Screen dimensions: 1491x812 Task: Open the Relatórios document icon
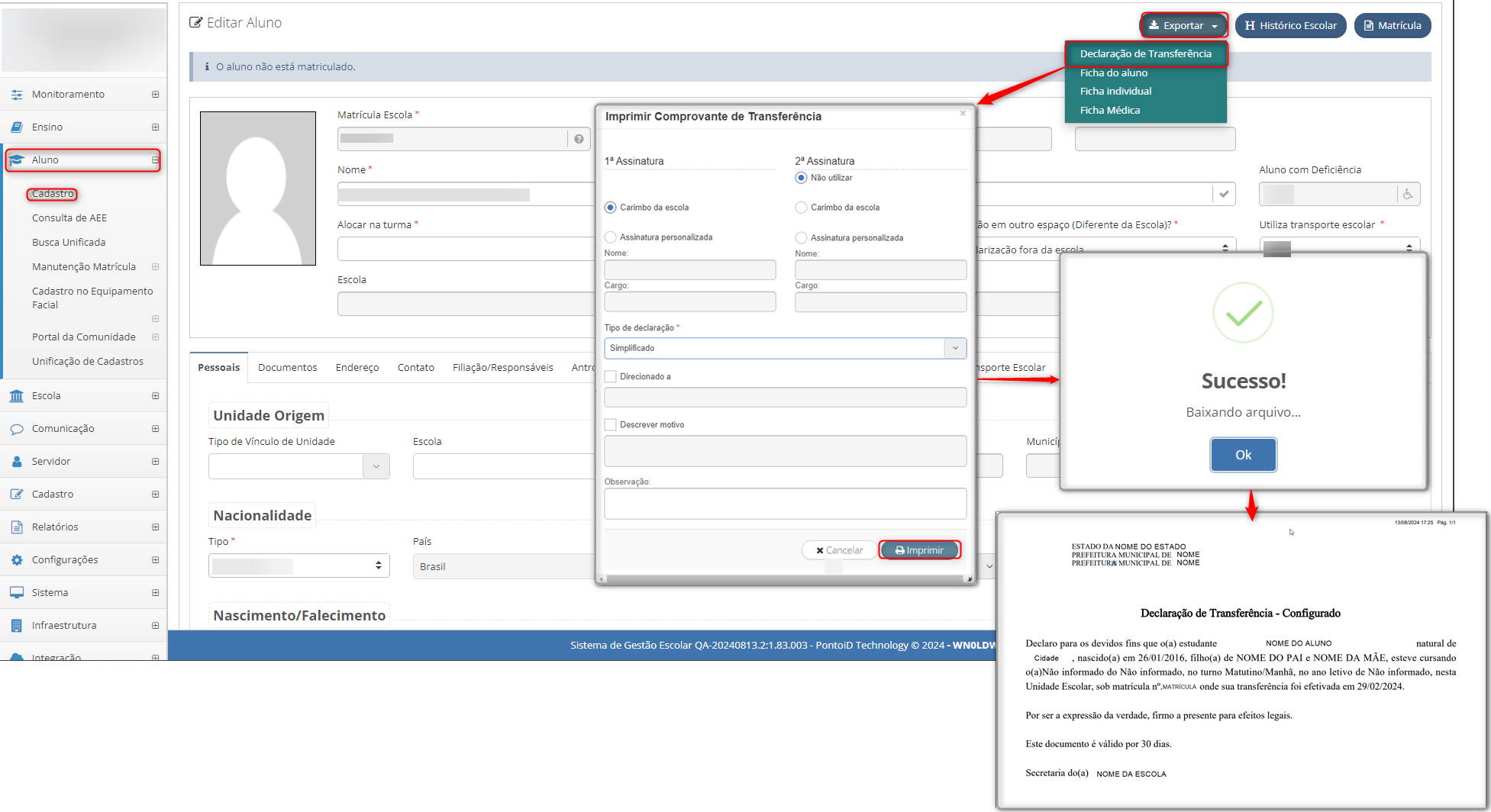click(17, 527)
